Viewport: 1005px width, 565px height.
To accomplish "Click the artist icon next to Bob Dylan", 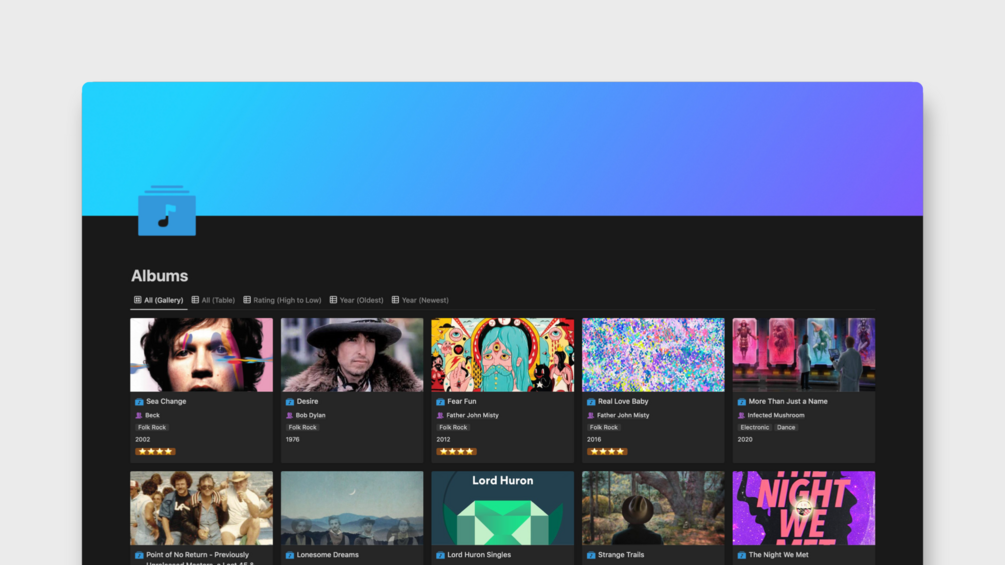I will click(290, 415).
